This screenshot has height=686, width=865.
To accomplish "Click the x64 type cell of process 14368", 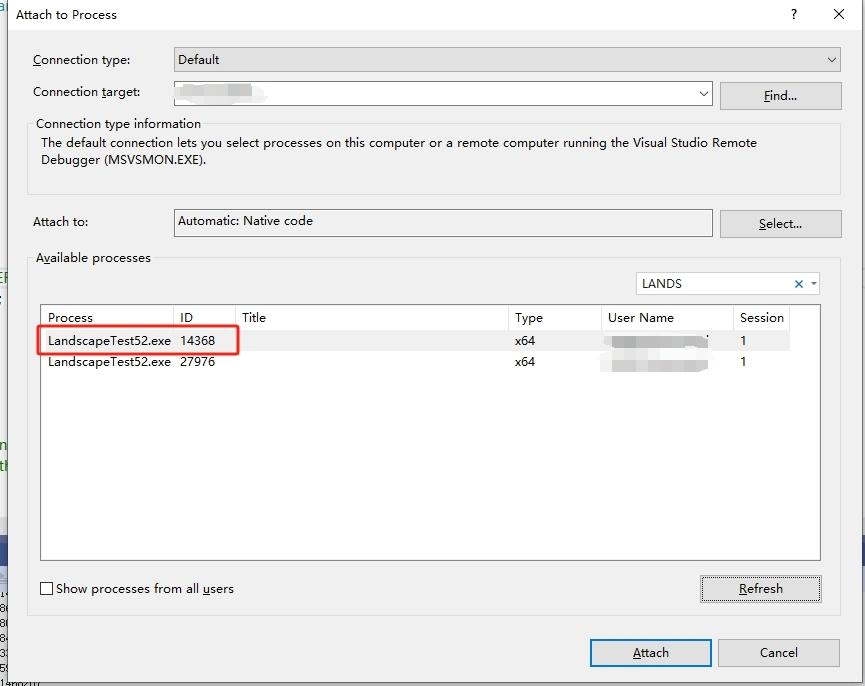I will click(x=525, y=341).
